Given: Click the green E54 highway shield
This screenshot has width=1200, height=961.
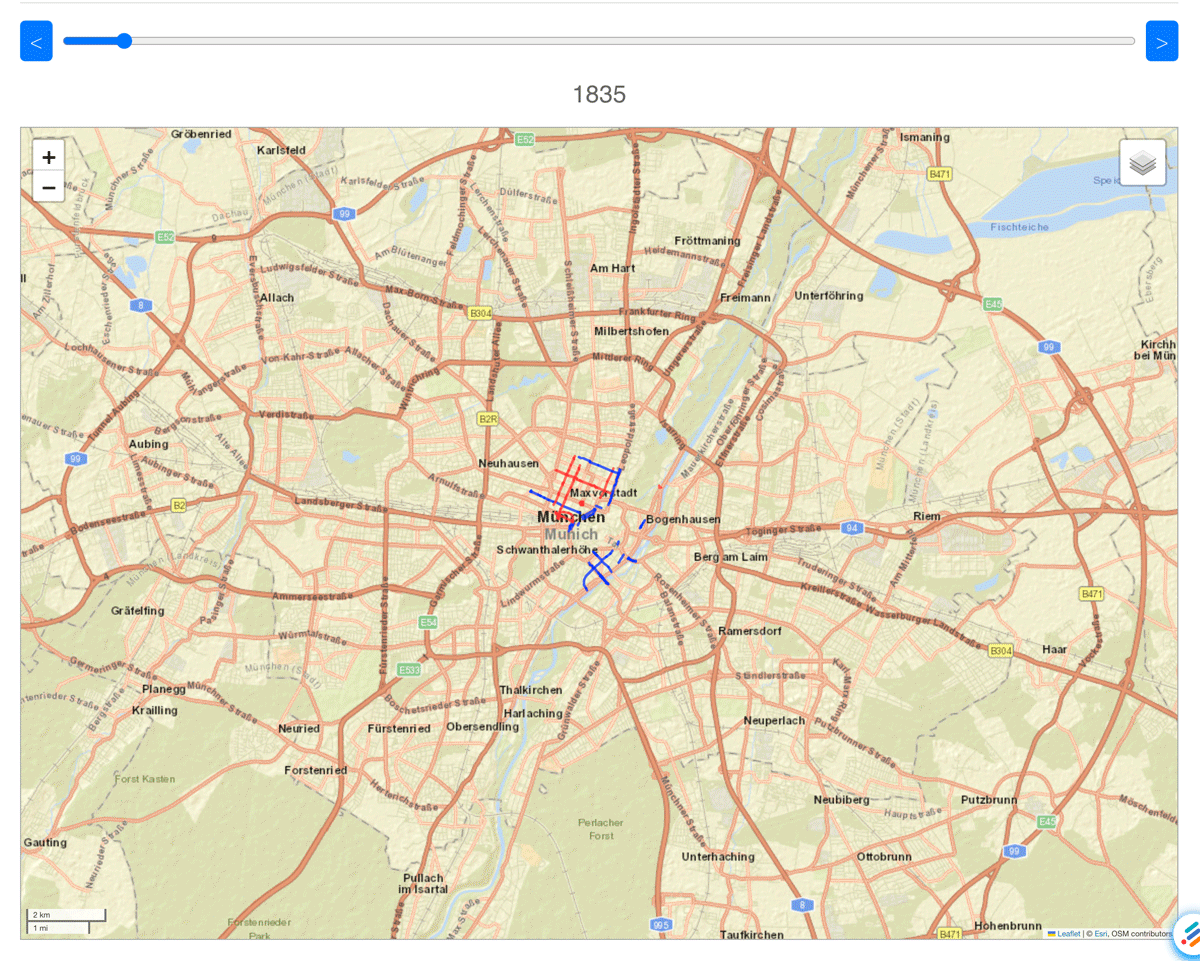Looking at the screenshot, I should pyautogui.click(x=428, y=622).
